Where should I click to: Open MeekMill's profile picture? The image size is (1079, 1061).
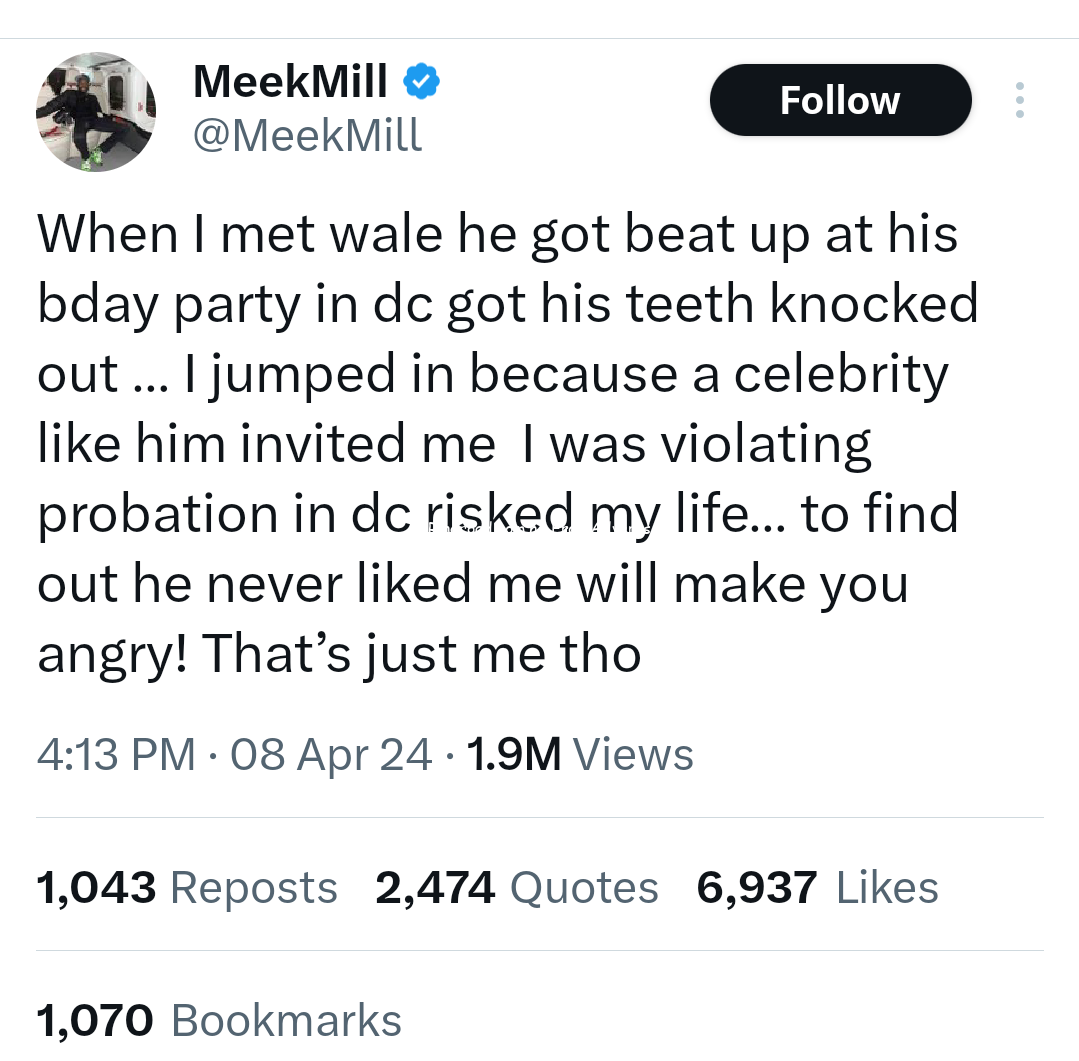coord(96,111)
